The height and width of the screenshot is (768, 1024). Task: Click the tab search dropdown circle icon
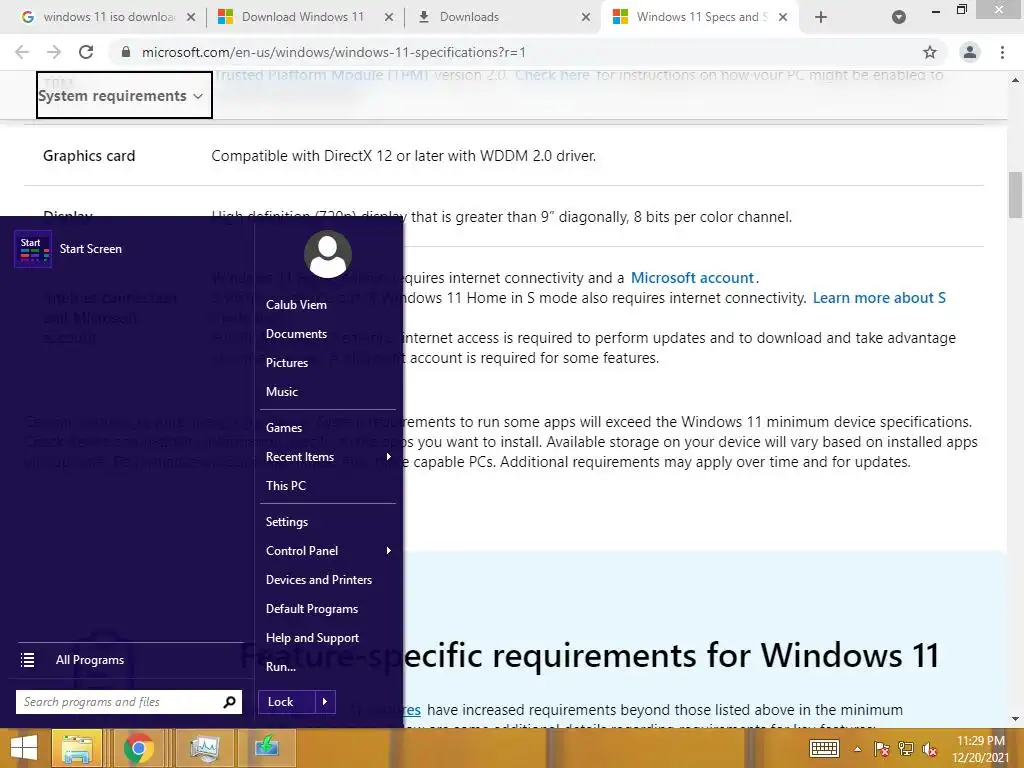899,17
